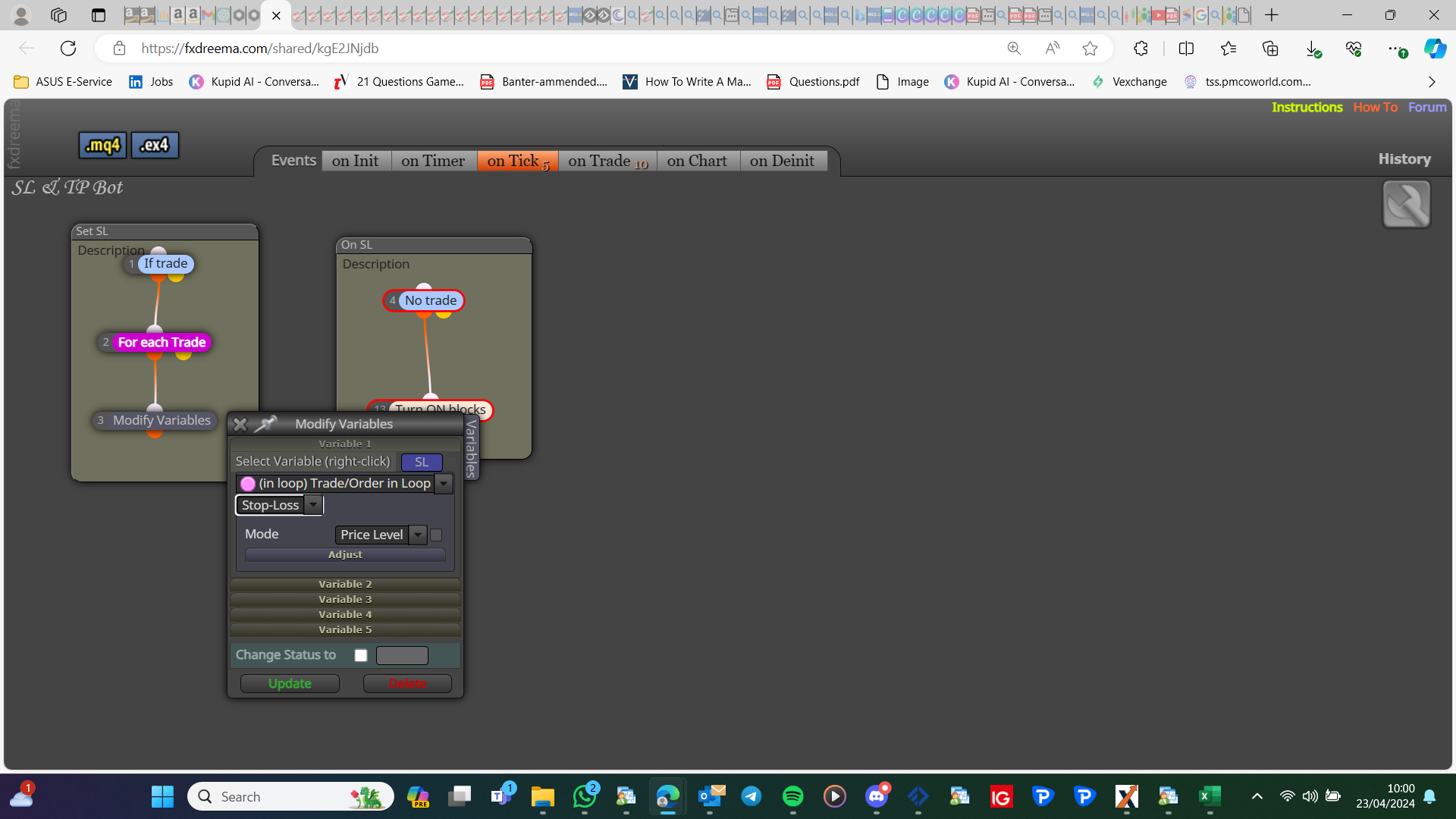Open the Price Level mode dropdown
Image resolution: width=1456 pixels, height=819 pixels.
(x=418, y=535)
